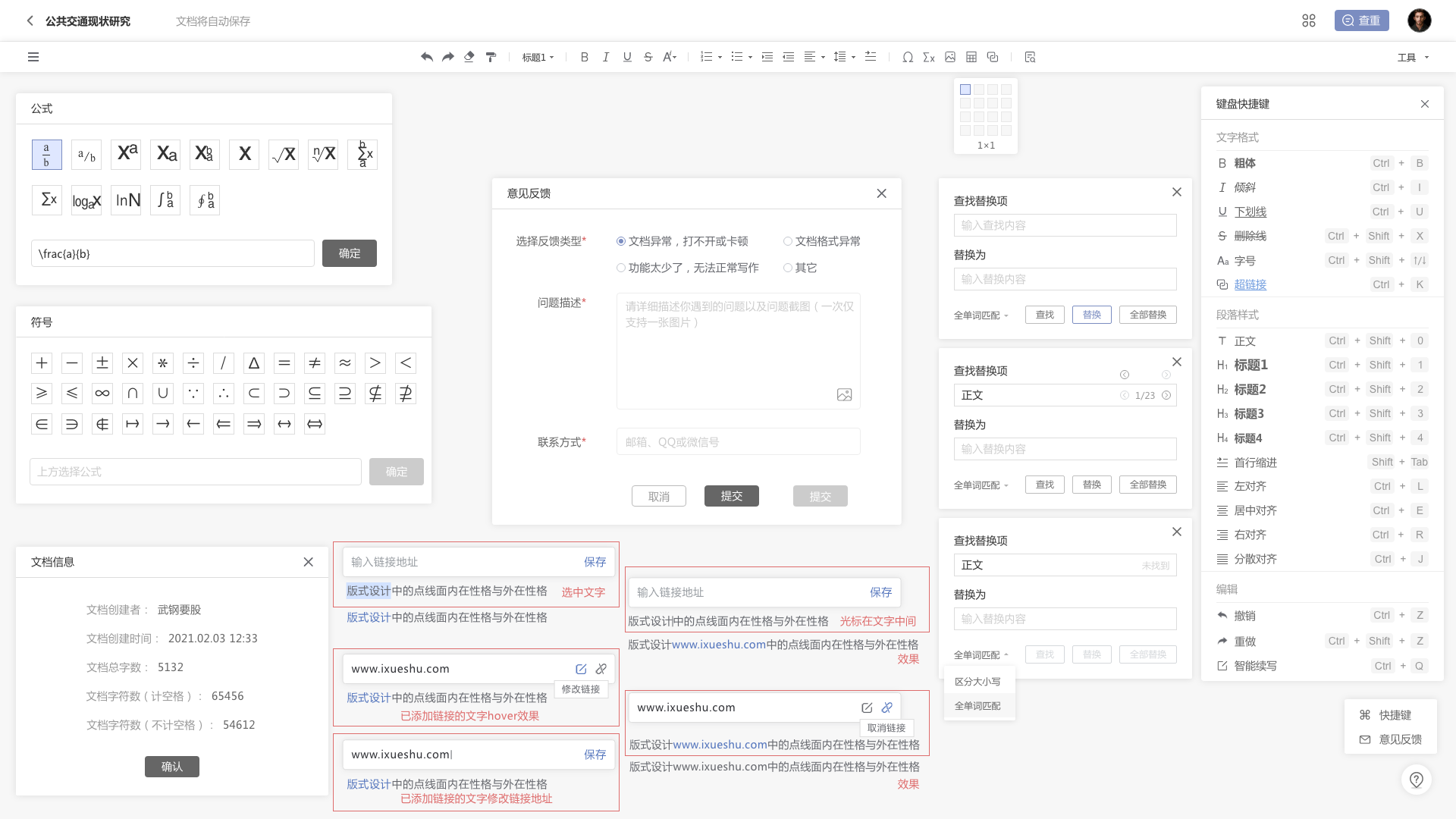Click the 查重 button at the top
The width and height of the screenshot is (1456, 819).
click(x=1361, y=20)
